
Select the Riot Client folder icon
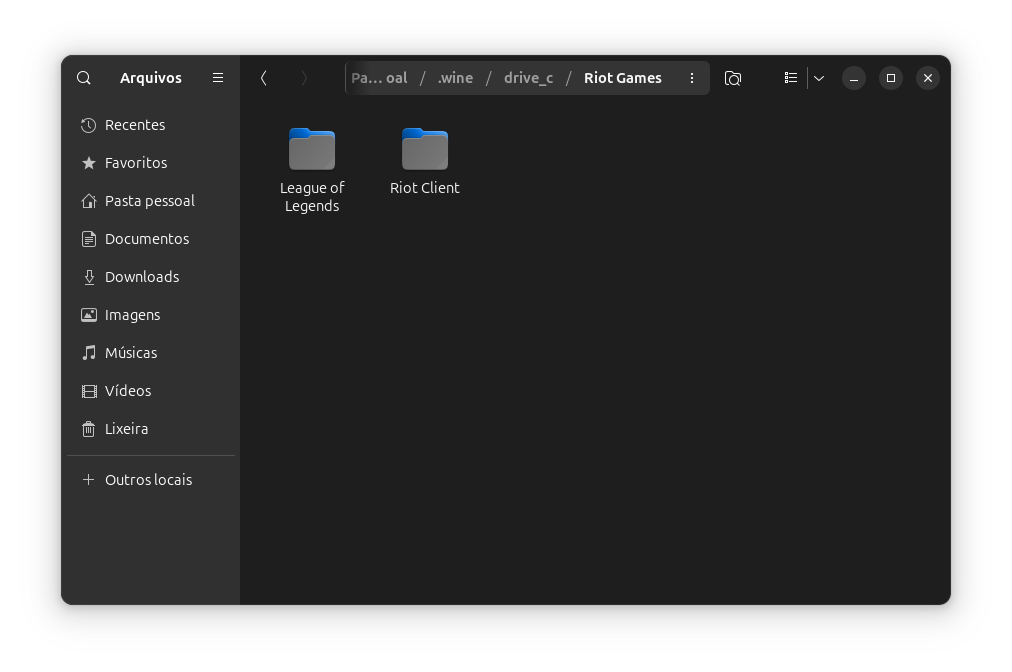pos(425,149)
